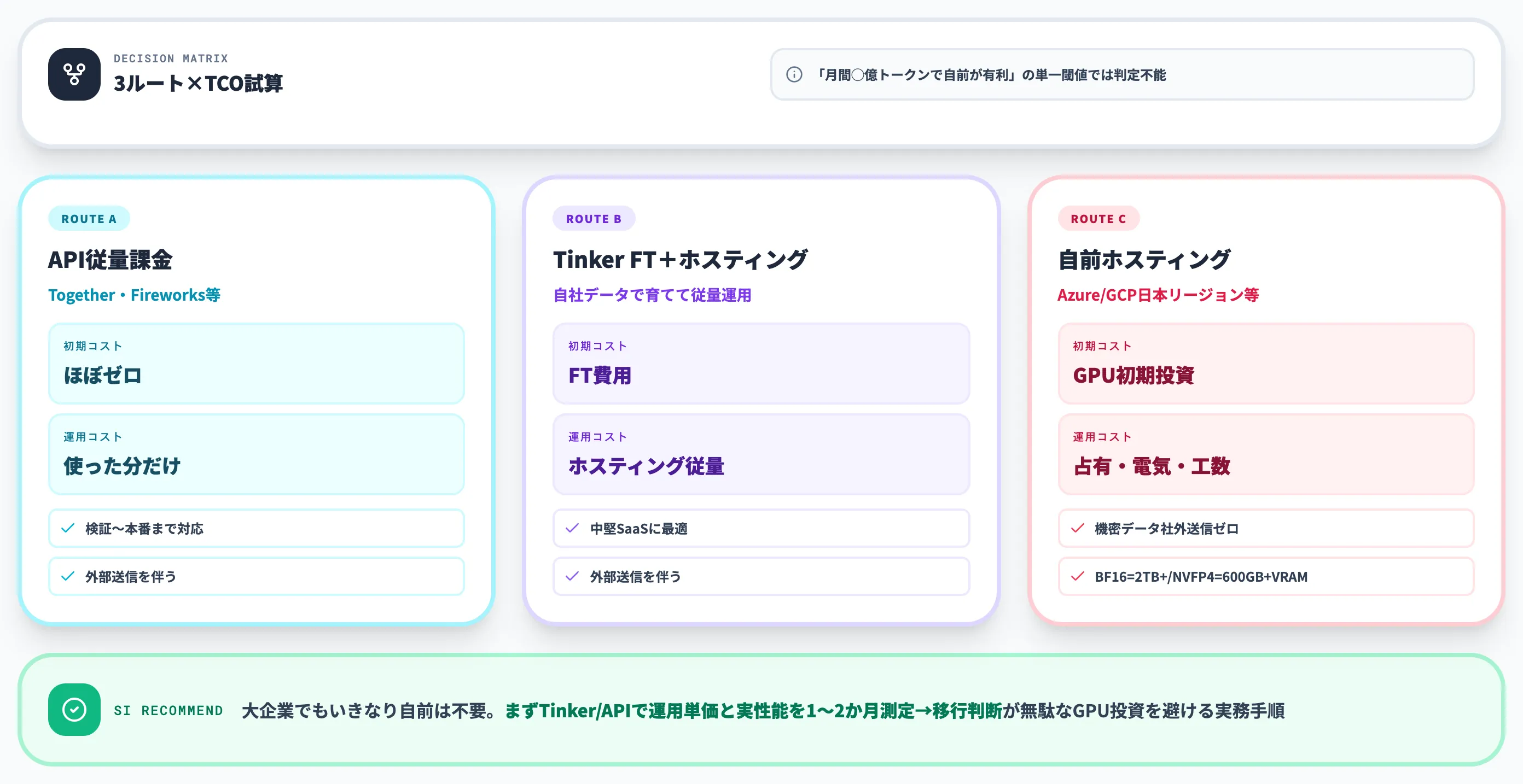Click the DECISION MATRIX label

pos(171,58)
